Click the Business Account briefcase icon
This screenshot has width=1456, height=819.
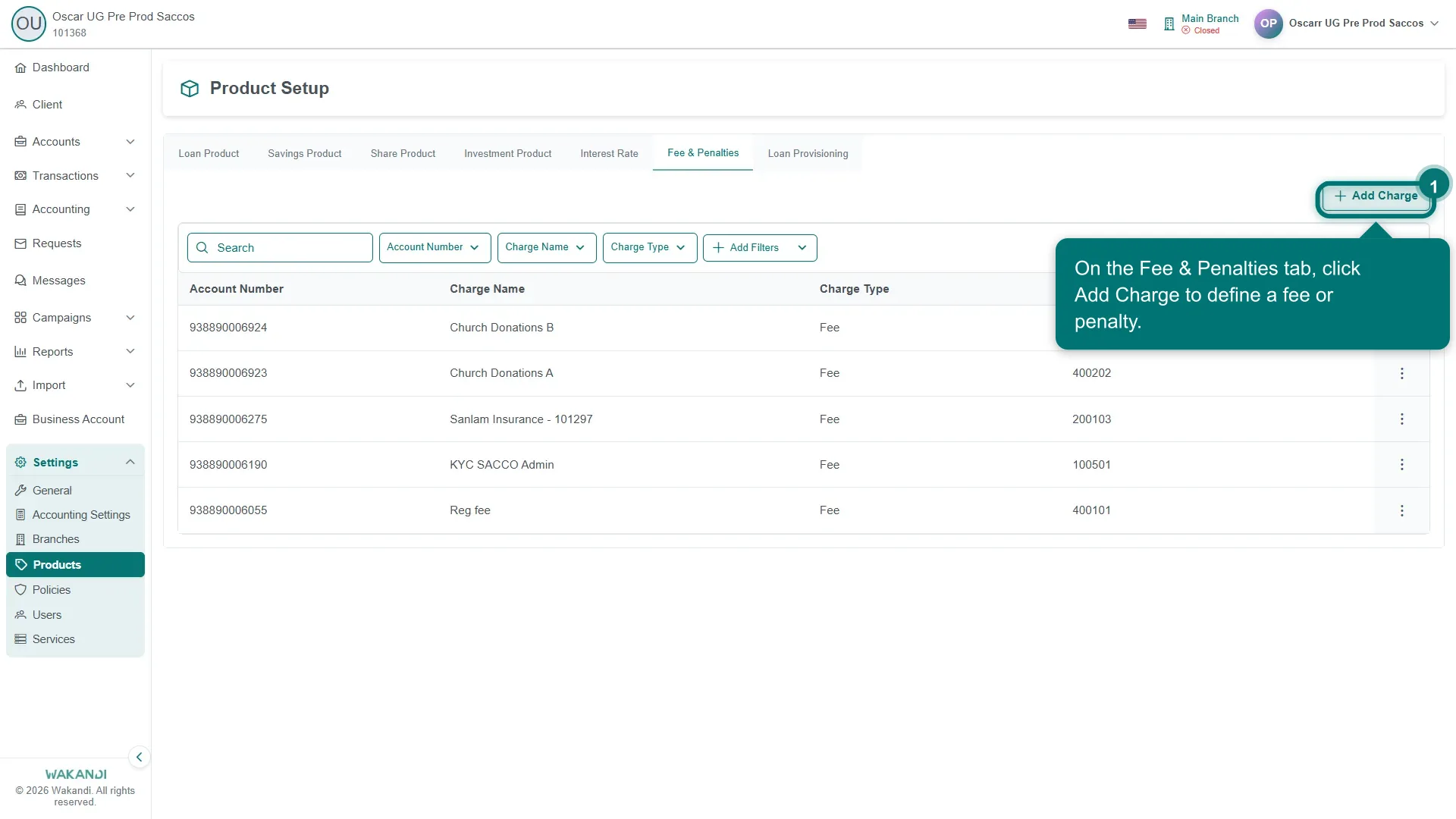tap(20, 419)
